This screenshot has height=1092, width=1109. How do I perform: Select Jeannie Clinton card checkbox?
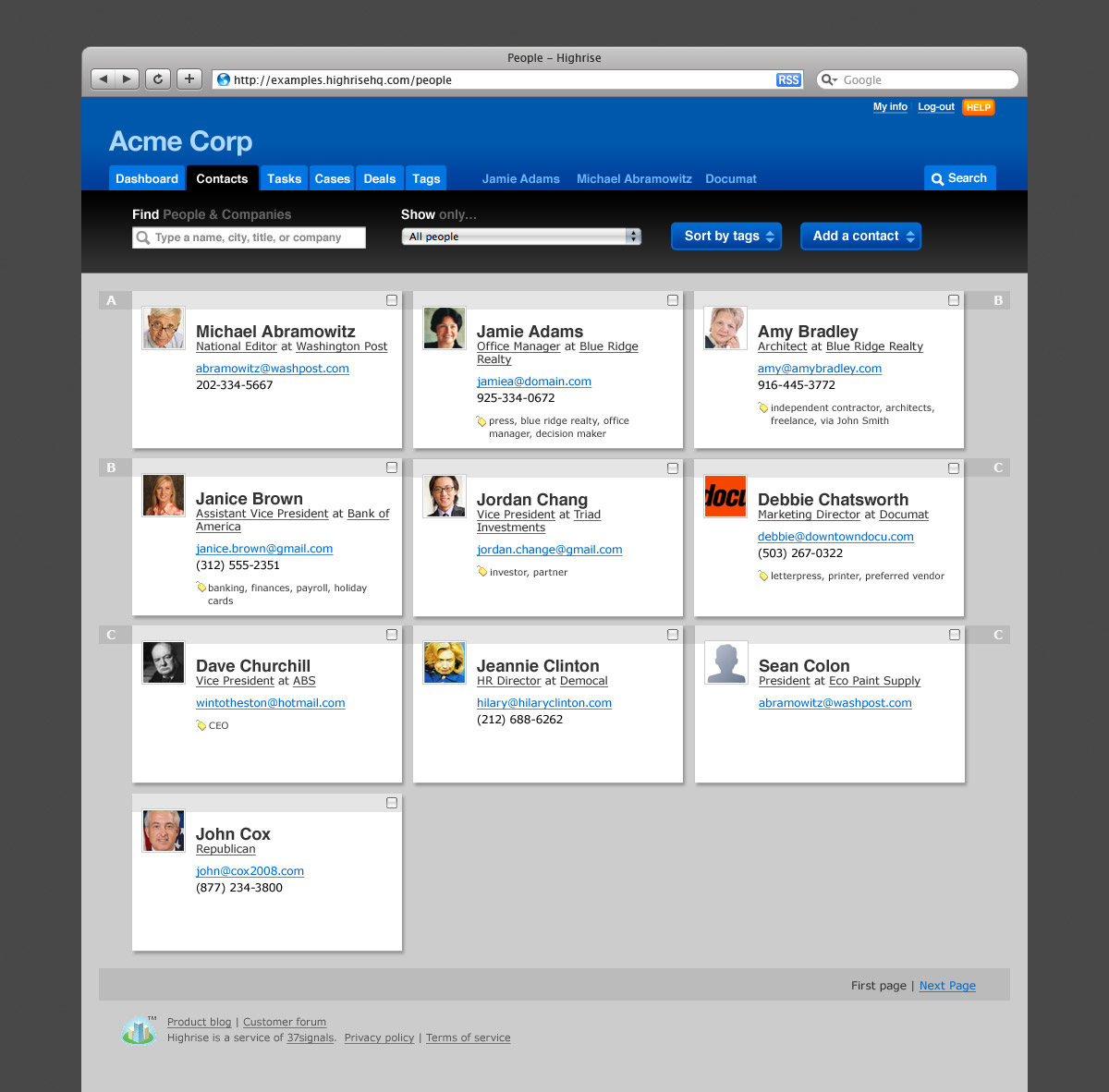(673, 635)
